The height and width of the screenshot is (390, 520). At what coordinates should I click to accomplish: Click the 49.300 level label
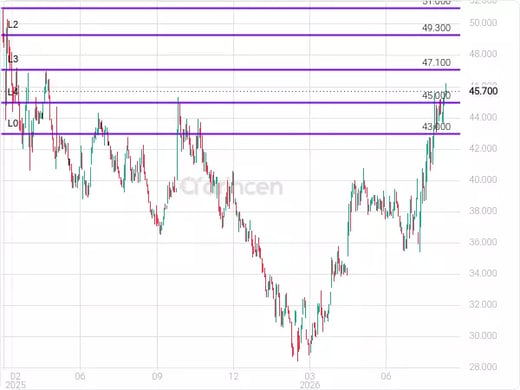(436, 28)
